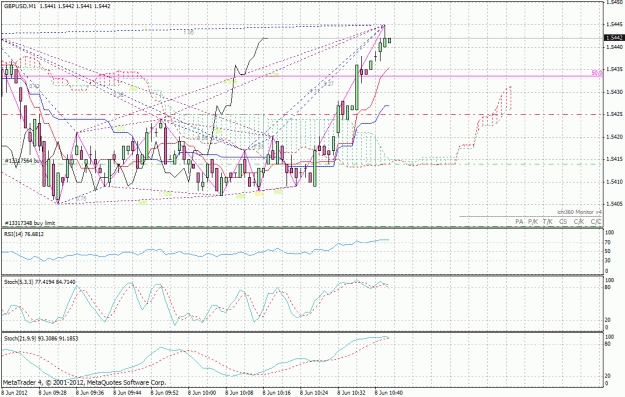Click the P/K column header
This screenshot has width=625, height=397.
(533, 221)
